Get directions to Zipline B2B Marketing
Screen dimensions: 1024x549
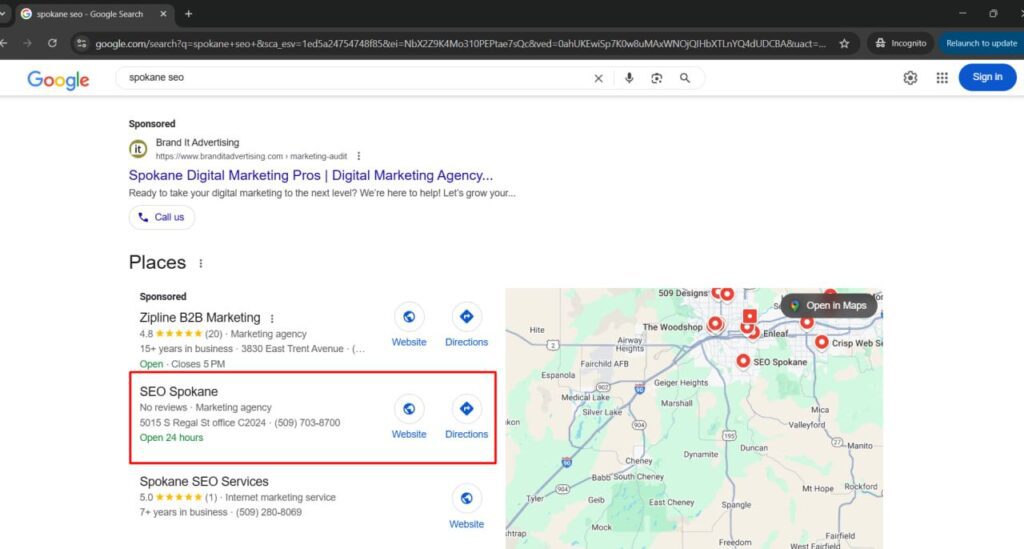click(x=466, y=325)
